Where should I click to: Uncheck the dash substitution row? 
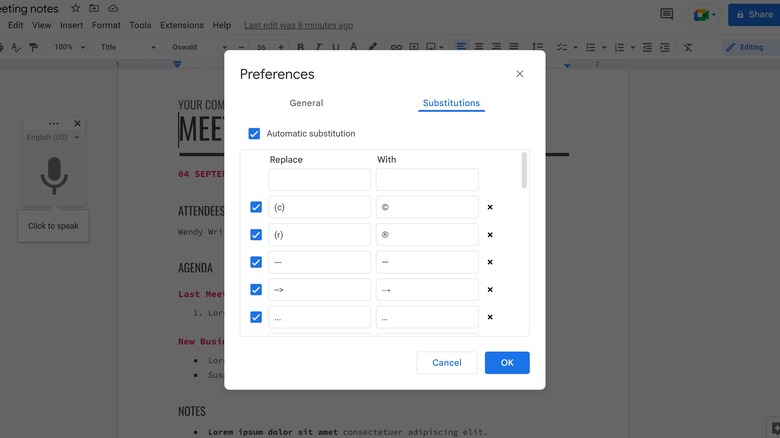[256, 262]
